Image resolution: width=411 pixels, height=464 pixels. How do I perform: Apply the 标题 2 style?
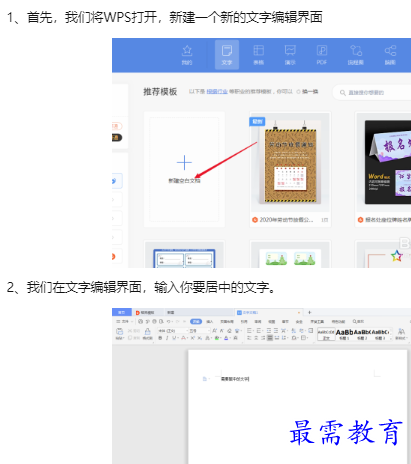362,334
